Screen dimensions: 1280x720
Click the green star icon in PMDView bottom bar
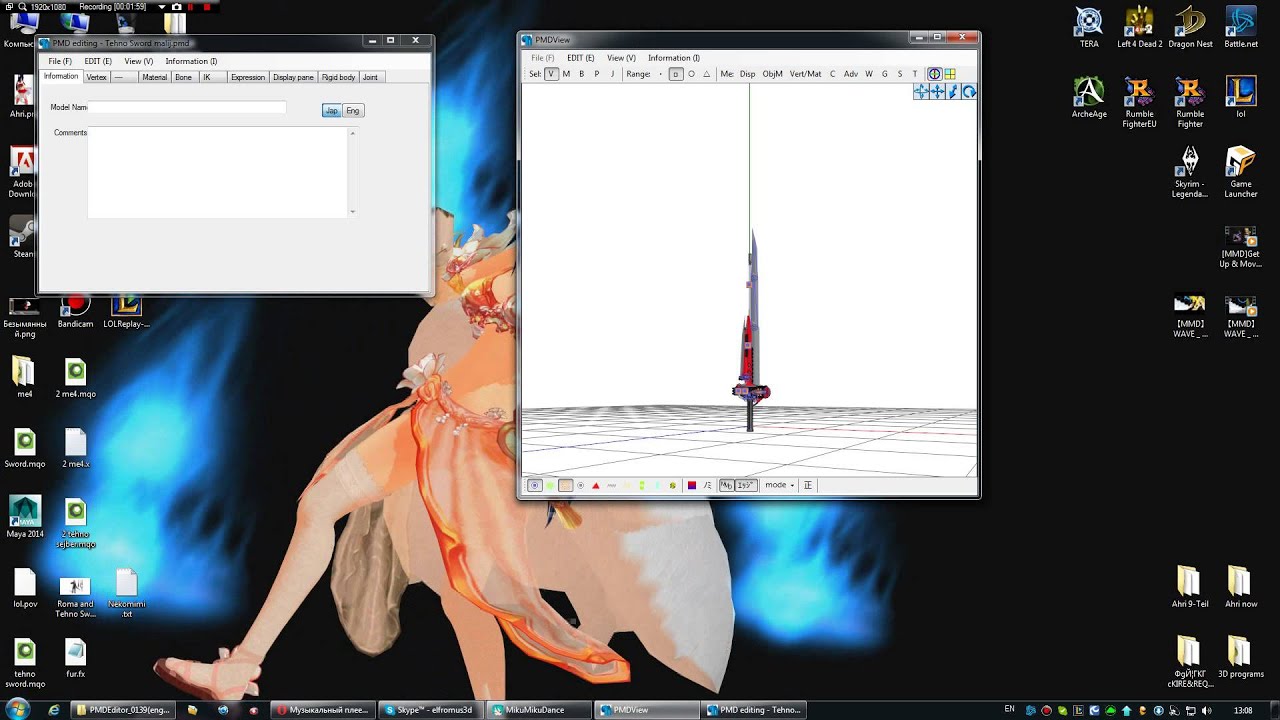550,486
